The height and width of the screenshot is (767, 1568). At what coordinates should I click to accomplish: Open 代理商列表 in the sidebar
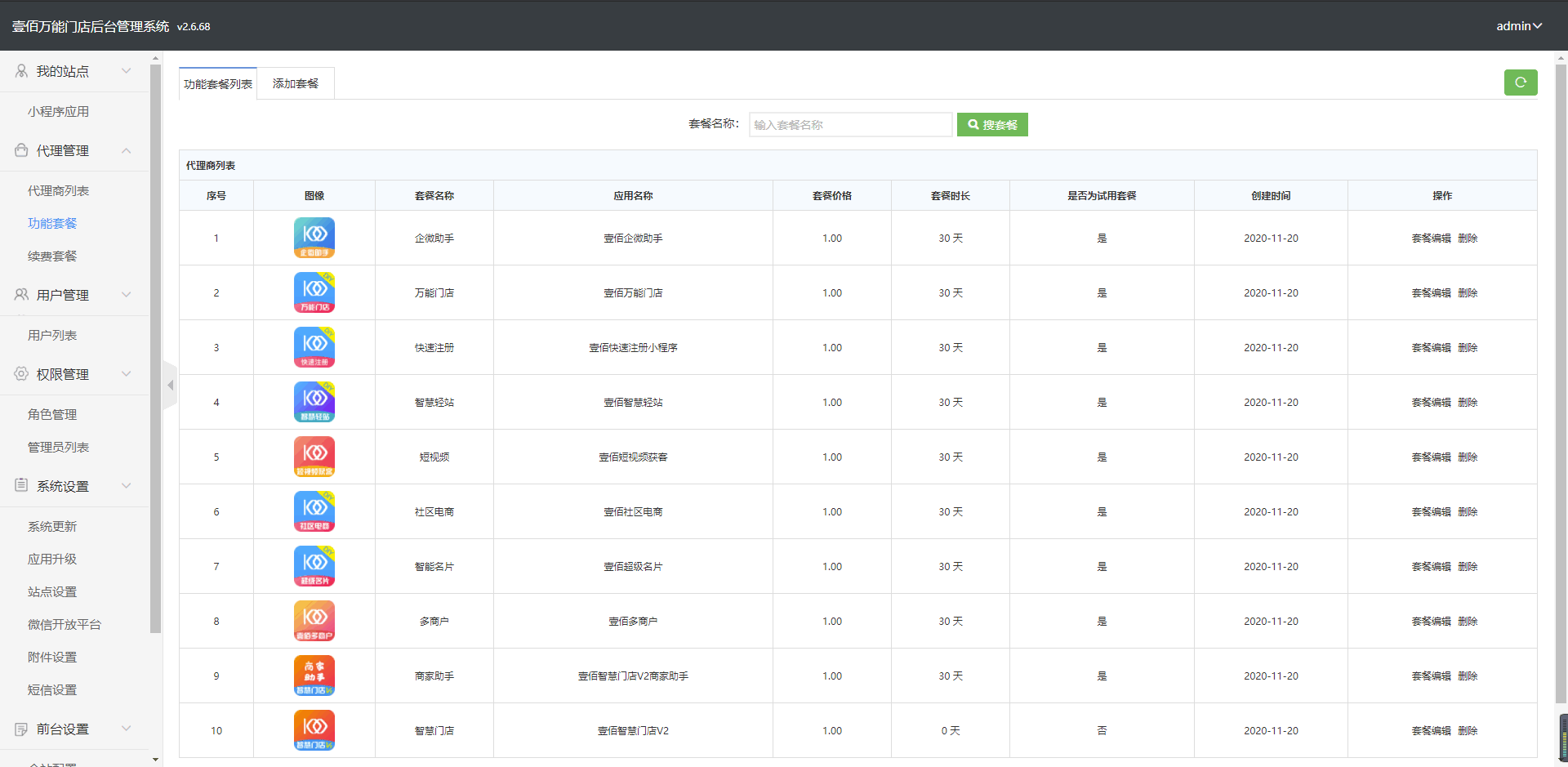[x=58, y=190]
